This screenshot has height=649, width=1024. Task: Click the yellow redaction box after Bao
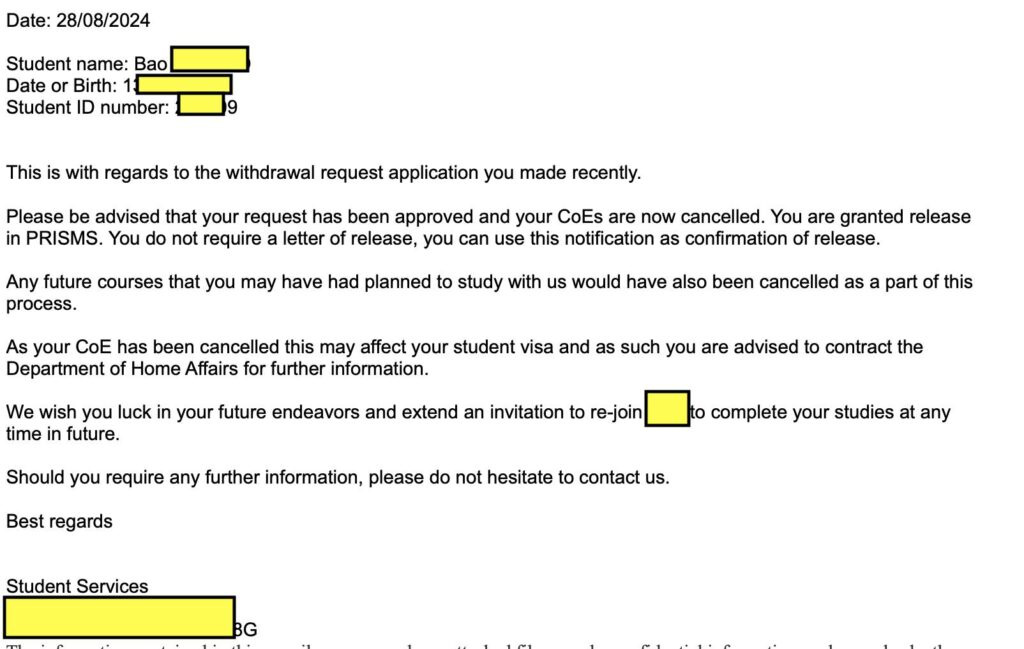pos(209,59)
